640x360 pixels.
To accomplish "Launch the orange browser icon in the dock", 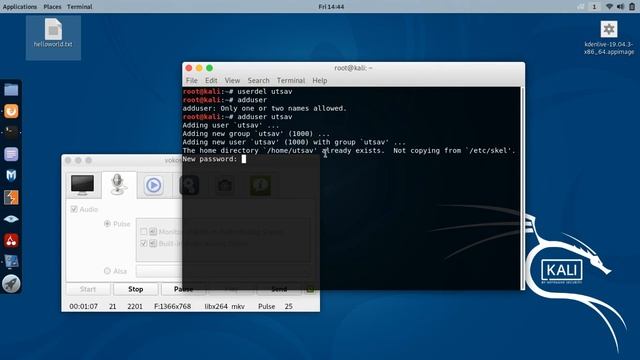I will pos(11,111).
